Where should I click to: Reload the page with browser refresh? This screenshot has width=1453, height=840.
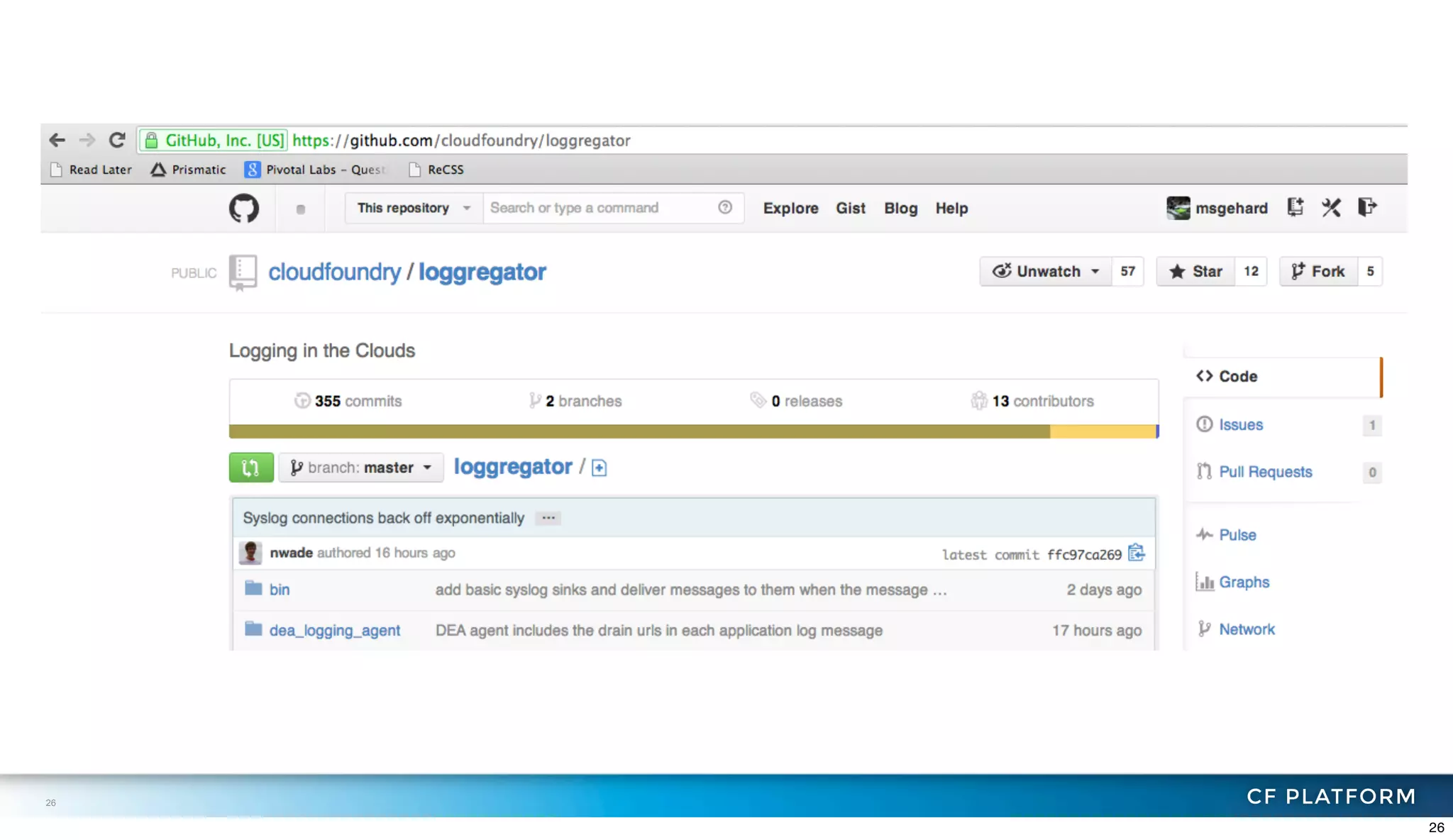[x=118, y=140]
